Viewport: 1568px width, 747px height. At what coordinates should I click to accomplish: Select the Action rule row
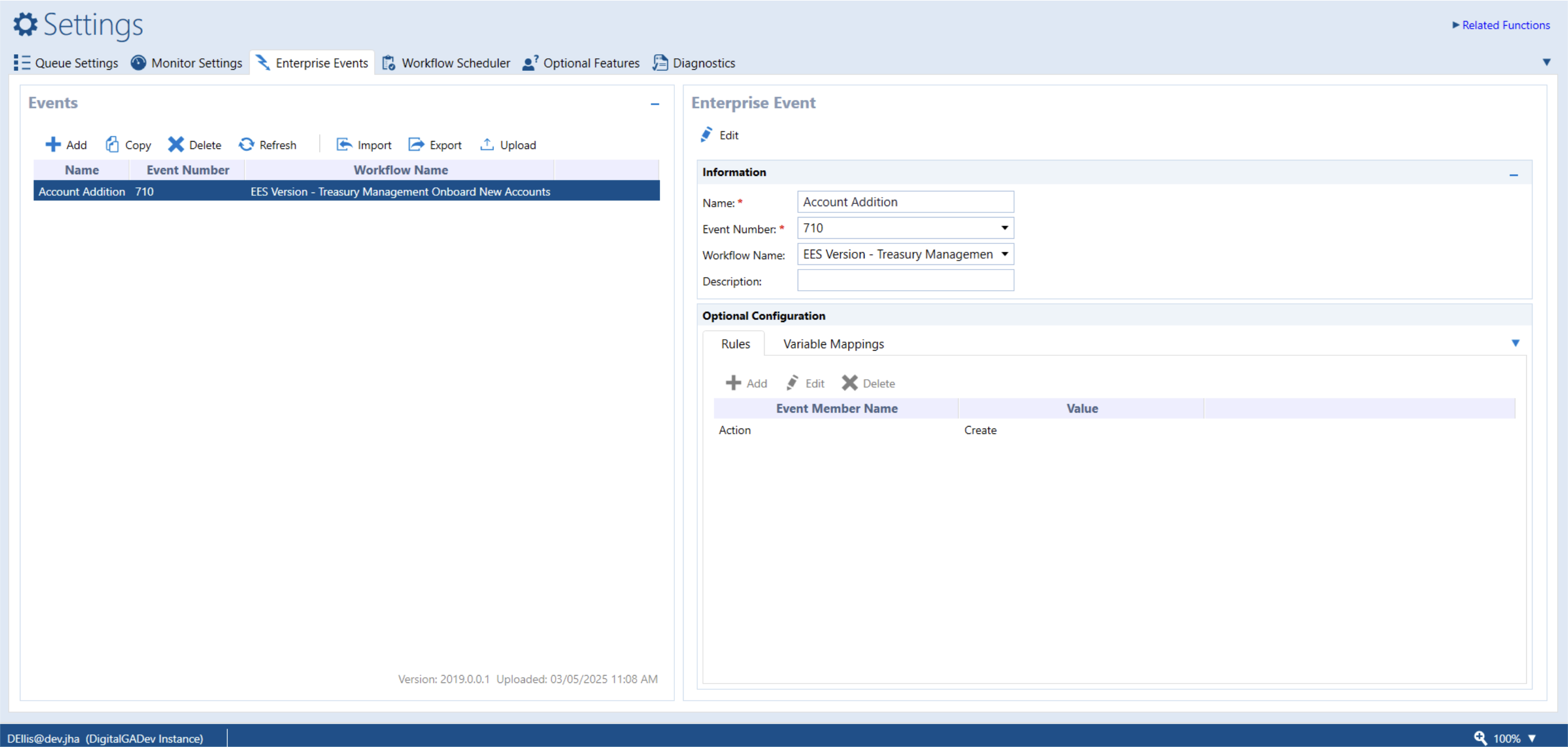click(x=1115, y=430)
